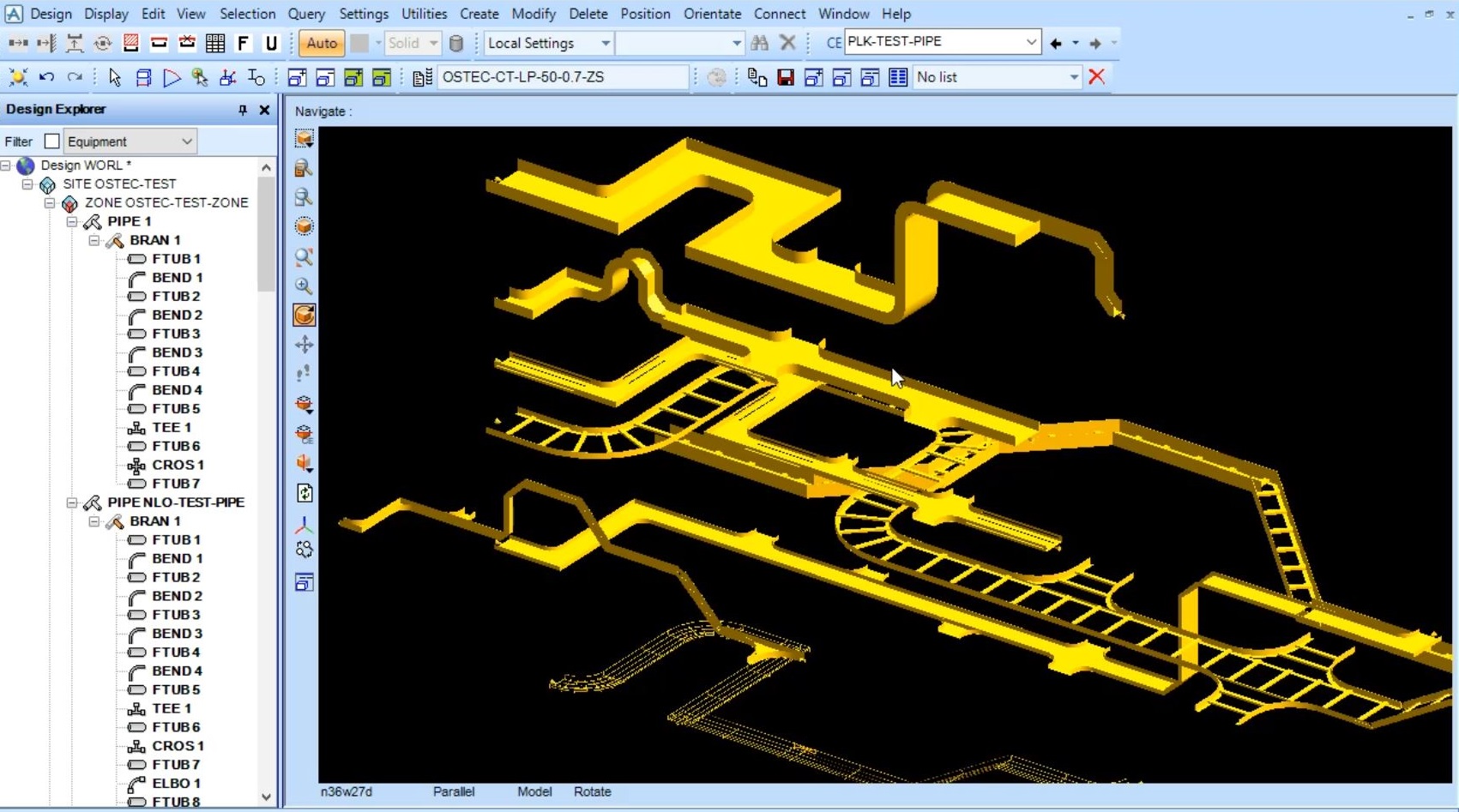
Task: Click the grid table icon in top toolbar
Action: [215, 43]
